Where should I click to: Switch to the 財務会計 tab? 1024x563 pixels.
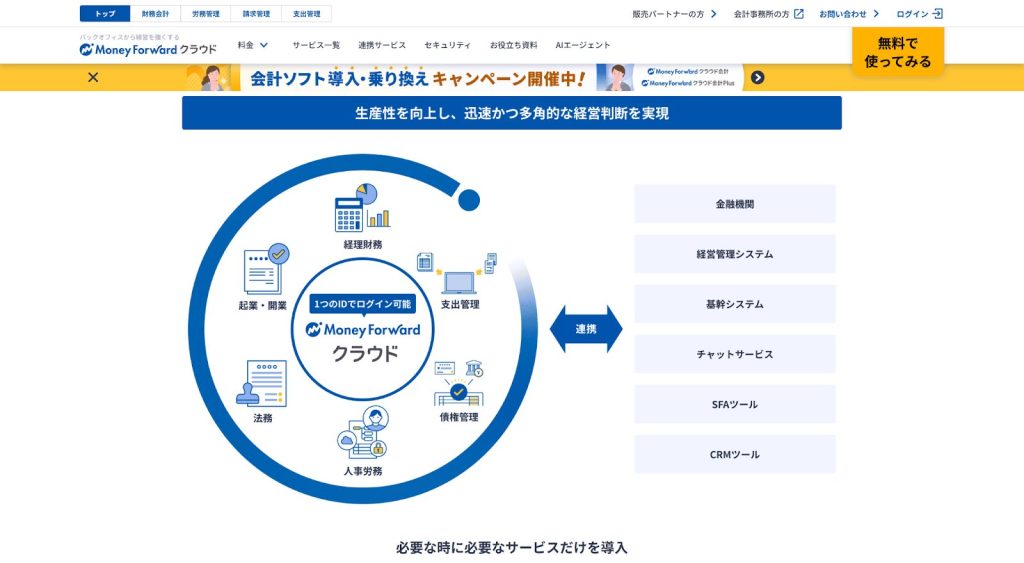tap(155, 14)
